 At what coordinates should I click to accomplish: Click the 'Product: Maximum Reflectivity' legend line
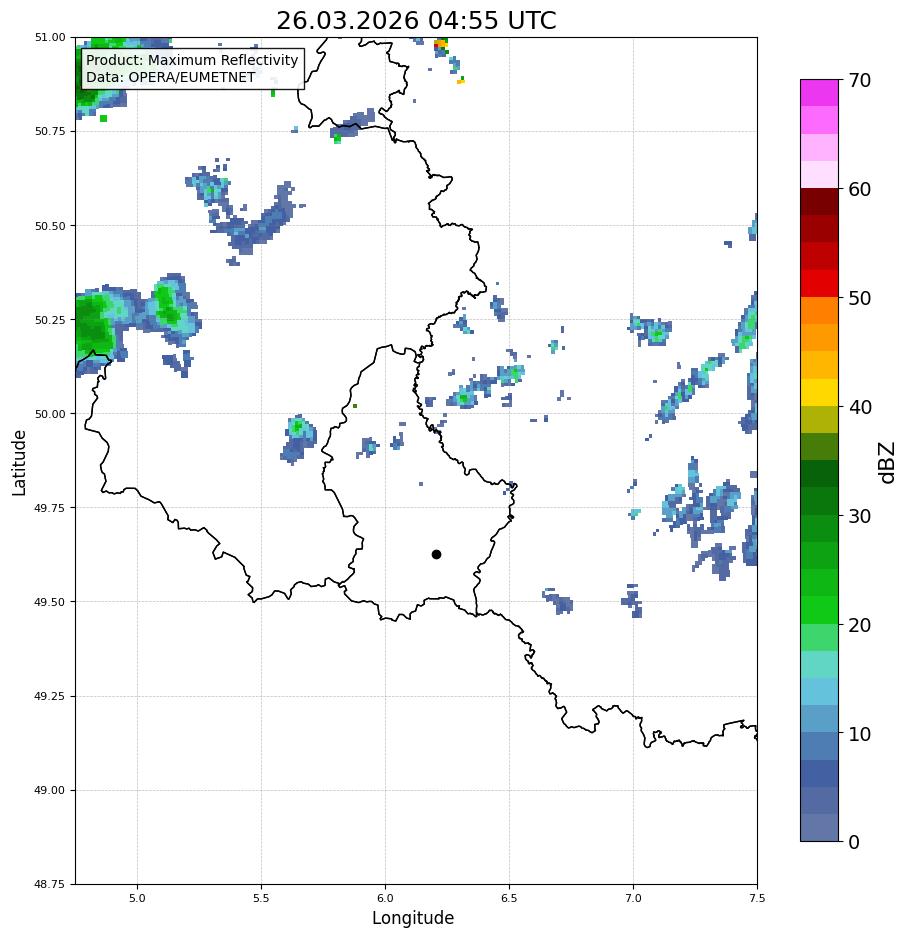coord(192,60)
